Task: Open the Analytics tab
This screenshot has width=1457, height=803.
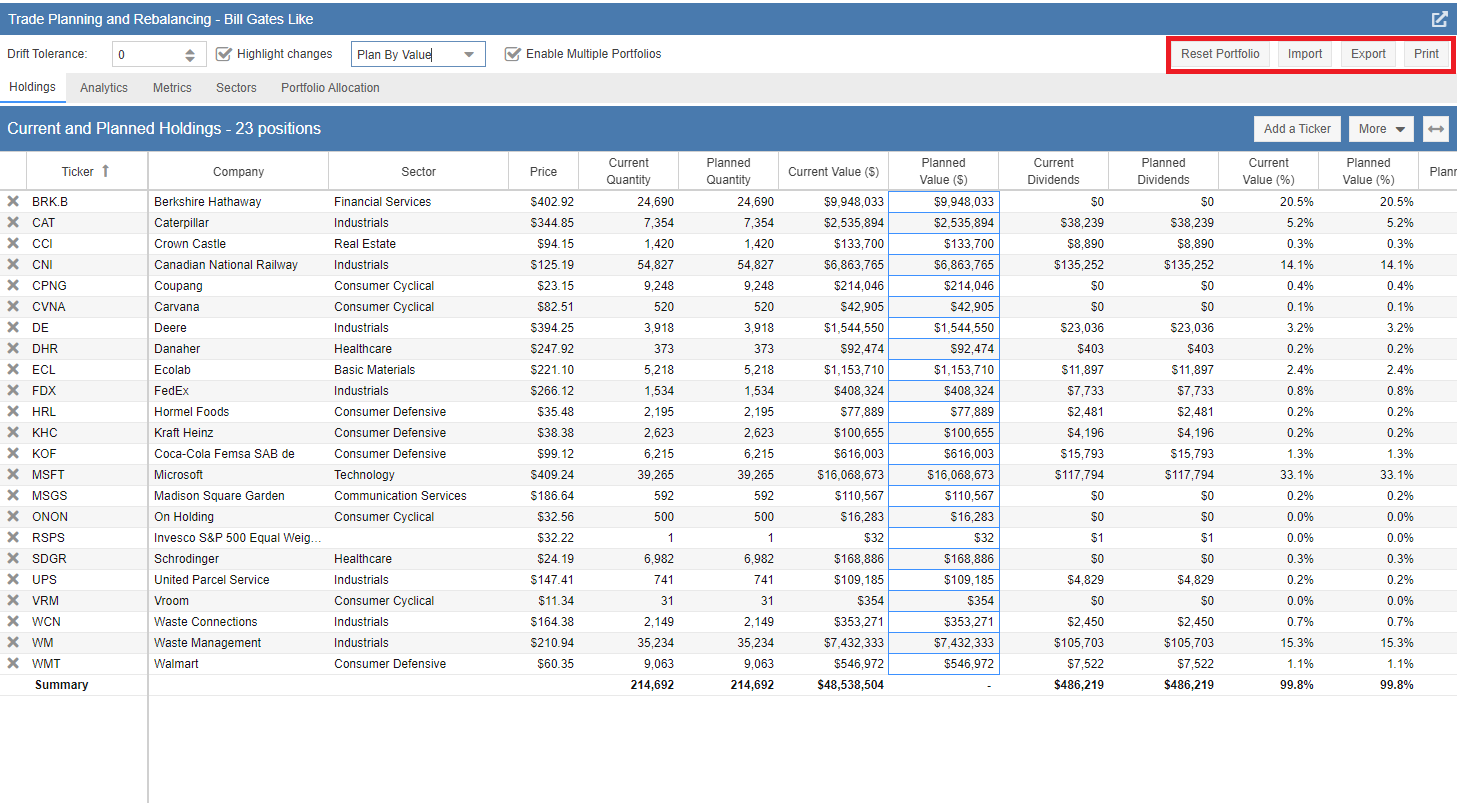Action: [104, 88]
